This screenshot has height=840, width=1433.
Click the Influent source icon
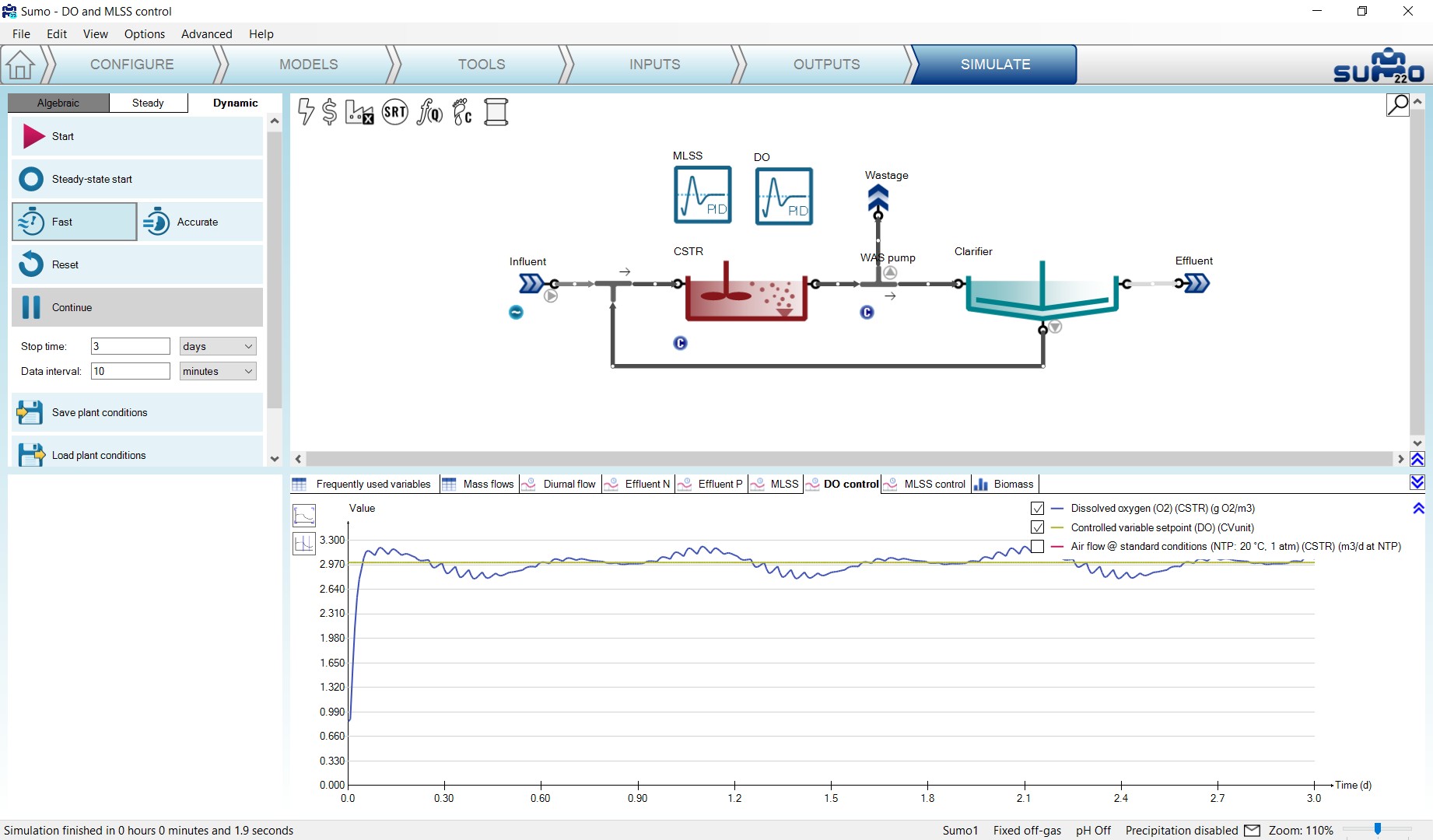pos(532,283)
